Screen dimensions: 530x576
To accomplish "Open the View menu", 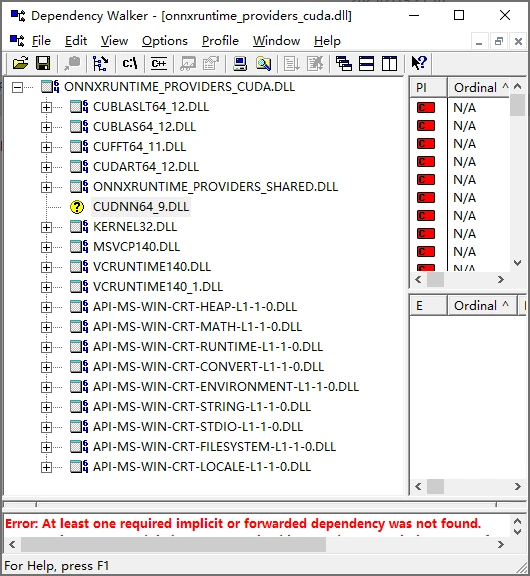I will click(x=114, y=41).
